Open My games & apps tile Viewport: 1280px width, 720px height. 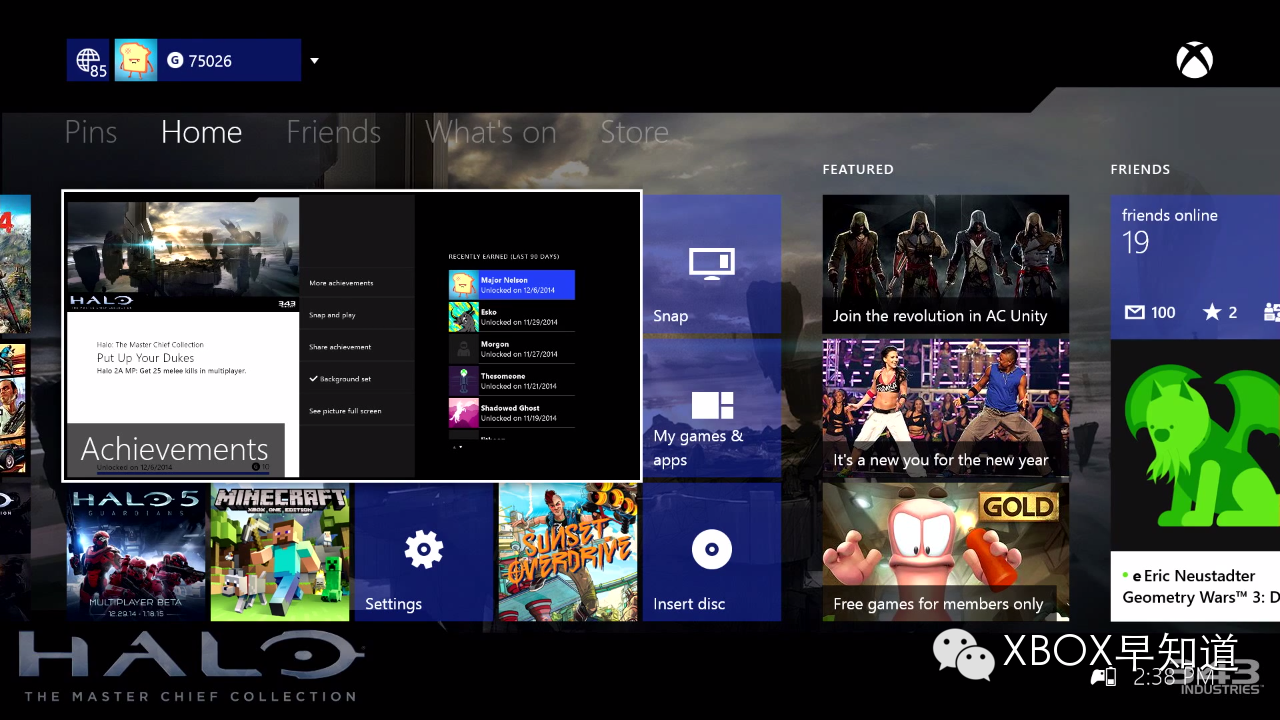pyautogui.click(x=711, y=408)
